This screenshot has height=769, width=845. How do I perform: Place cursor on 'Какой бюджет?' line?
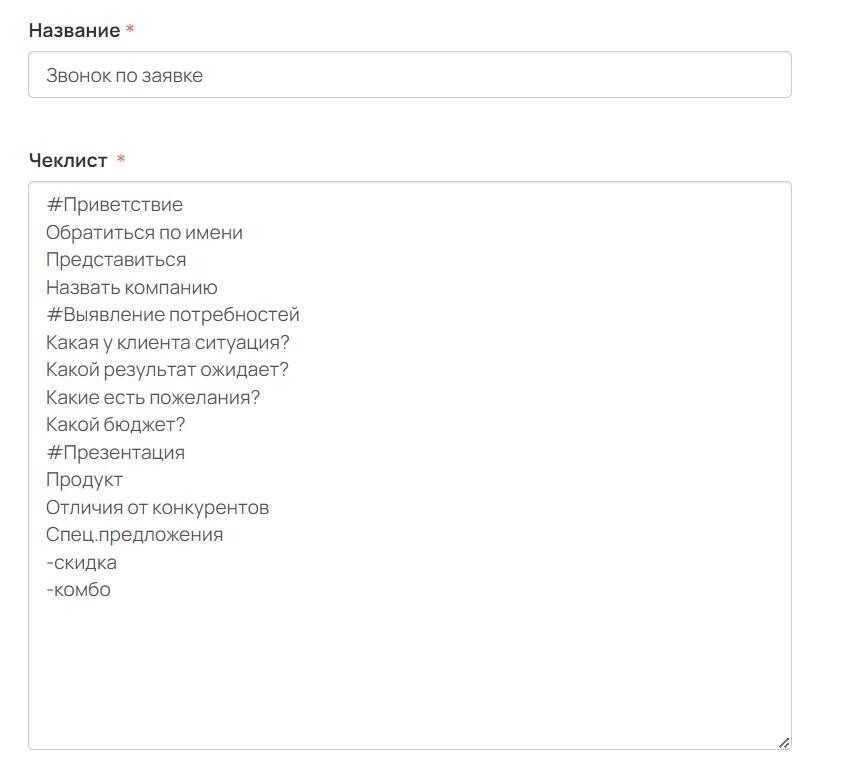tap(116, 425)
